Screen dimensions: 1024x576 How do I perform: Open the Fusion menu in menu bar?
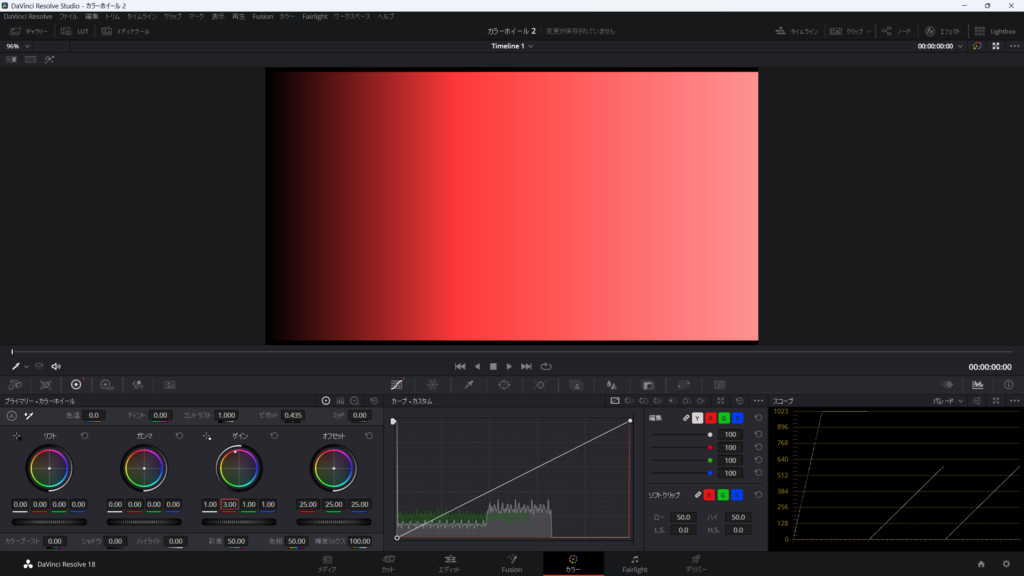pos(262,17)
